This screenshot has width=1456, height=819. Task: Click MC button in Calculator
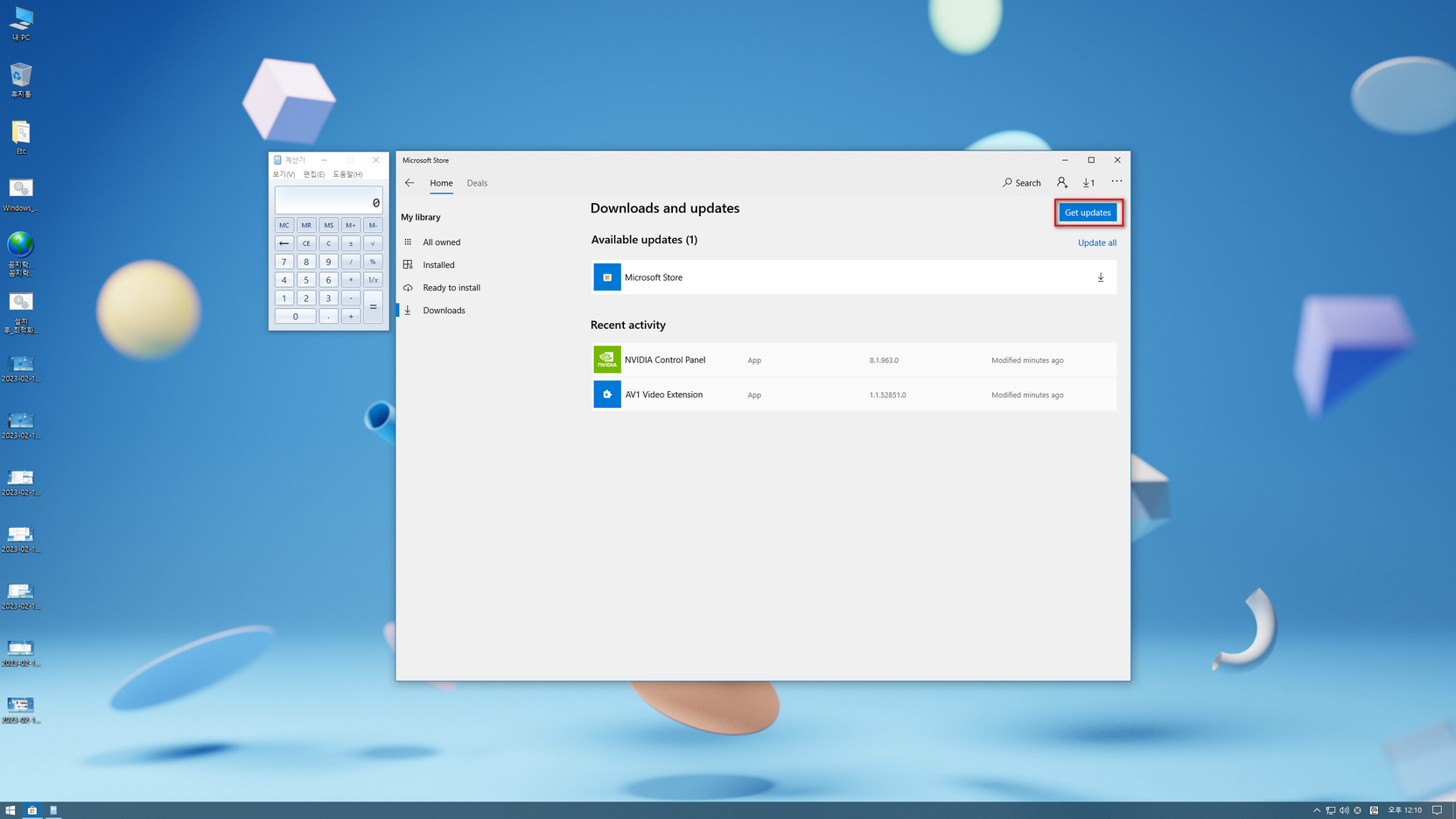click(284, 225)
